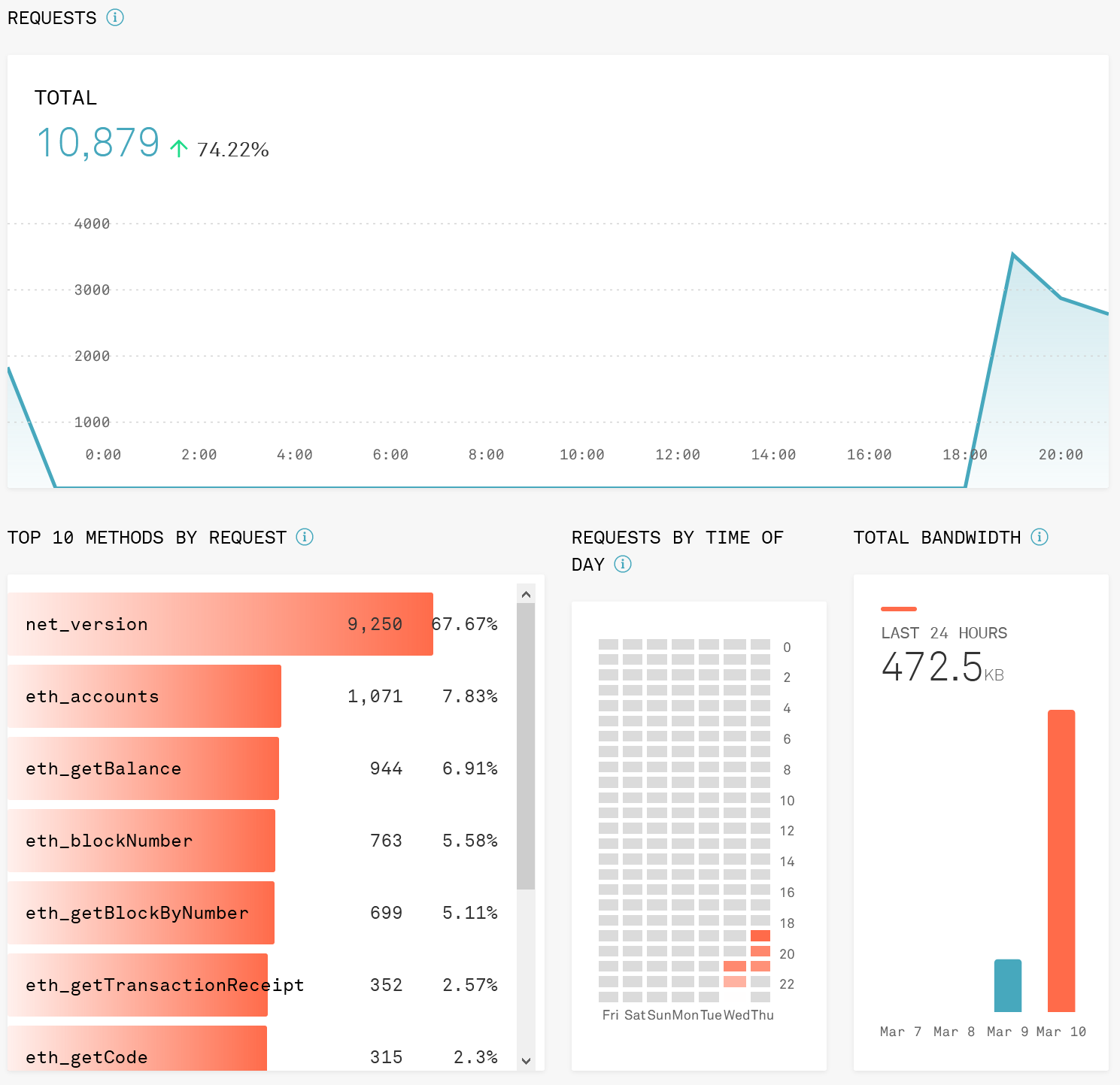This screenshot has width=1120, height=1085.
Task: Click the scrollbar up arrow in methods list
Action: [x=525, y=594]
